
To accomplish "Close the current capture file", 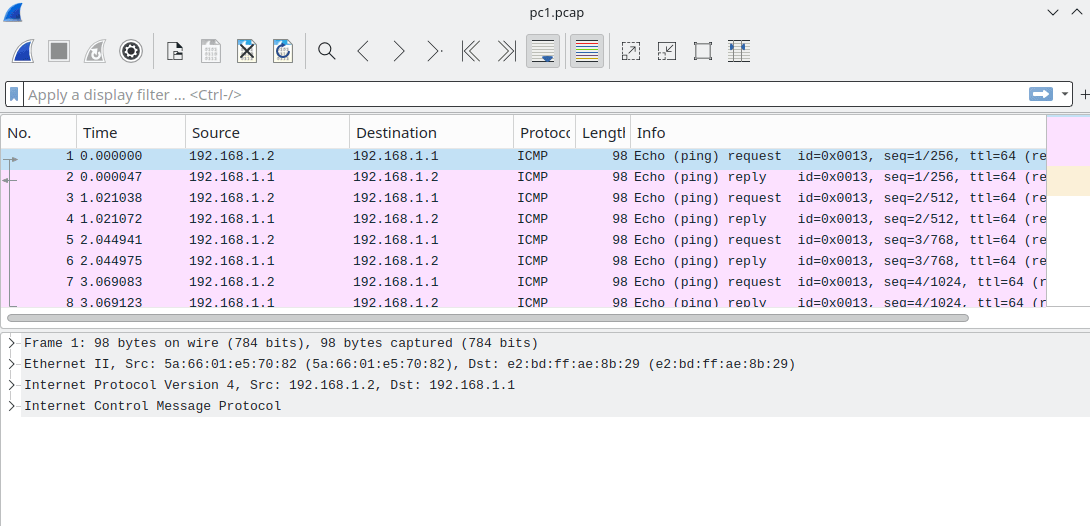I will pyautogui.click(x=247, y=51).
